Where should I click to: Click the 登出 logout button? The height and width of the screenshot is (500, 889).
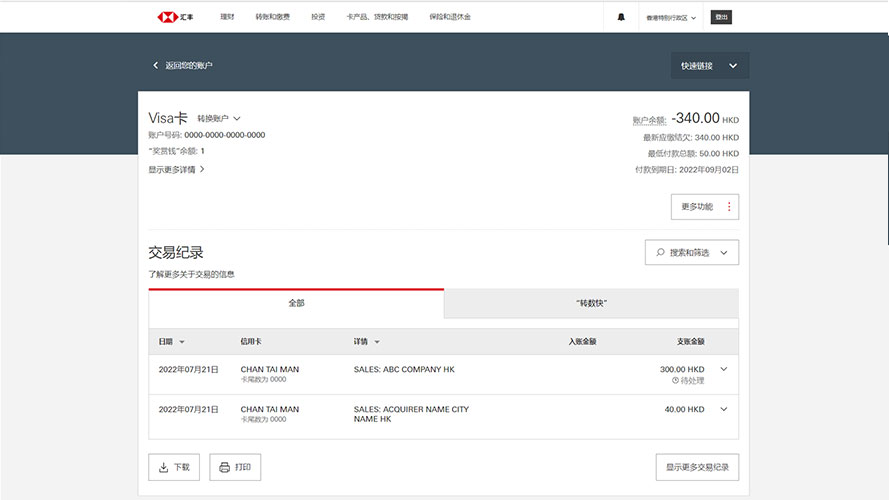click(x=721, y=17)
